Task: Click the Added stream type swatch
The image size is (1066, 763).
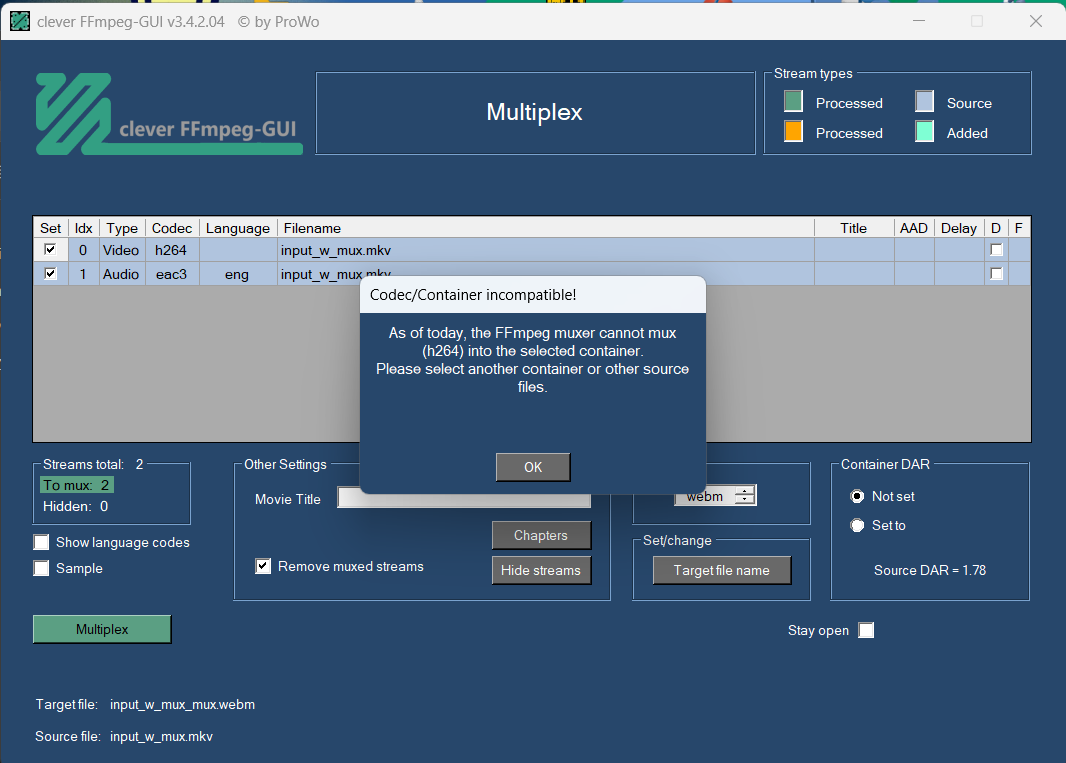Action: coord(925,131)
